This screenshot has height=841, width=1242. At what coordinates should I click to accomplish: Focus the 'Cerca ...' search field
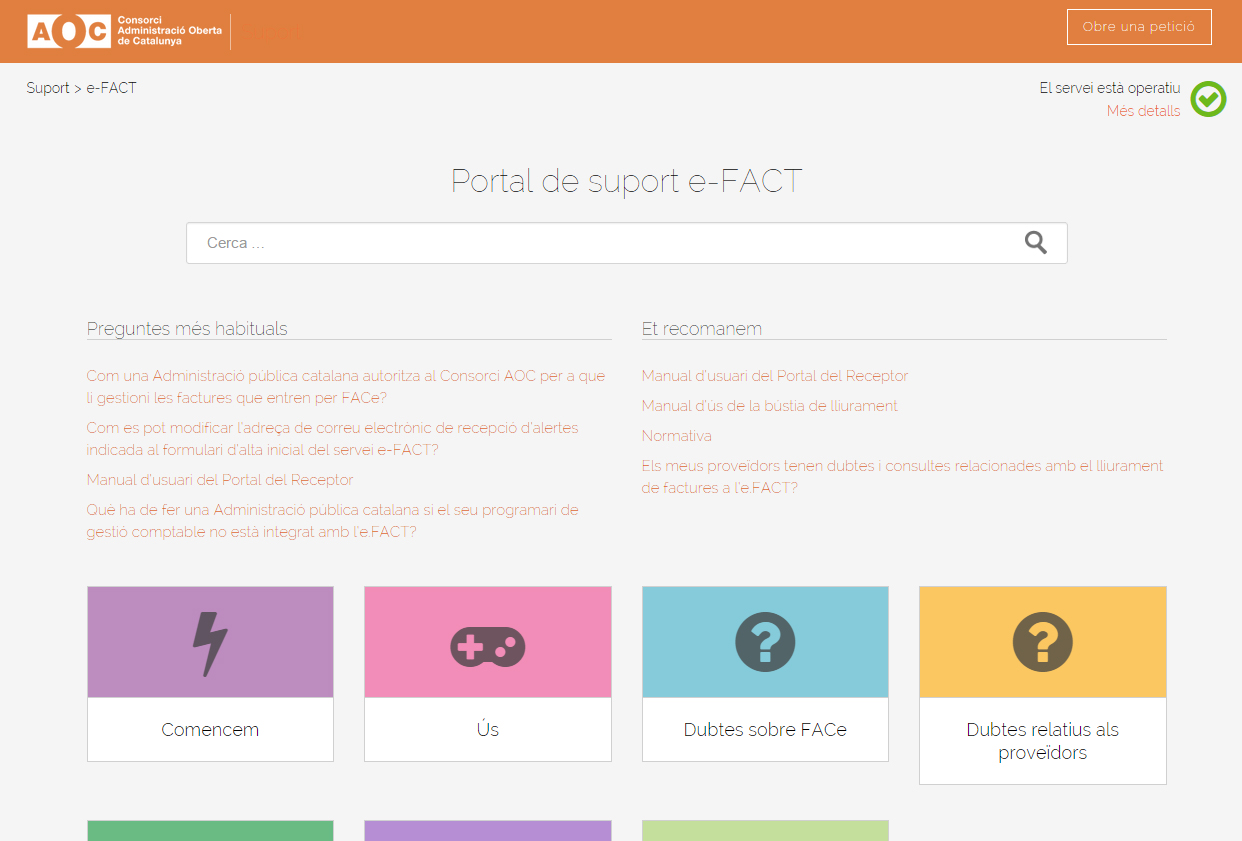pyautogui.click(x=600, y=243)
